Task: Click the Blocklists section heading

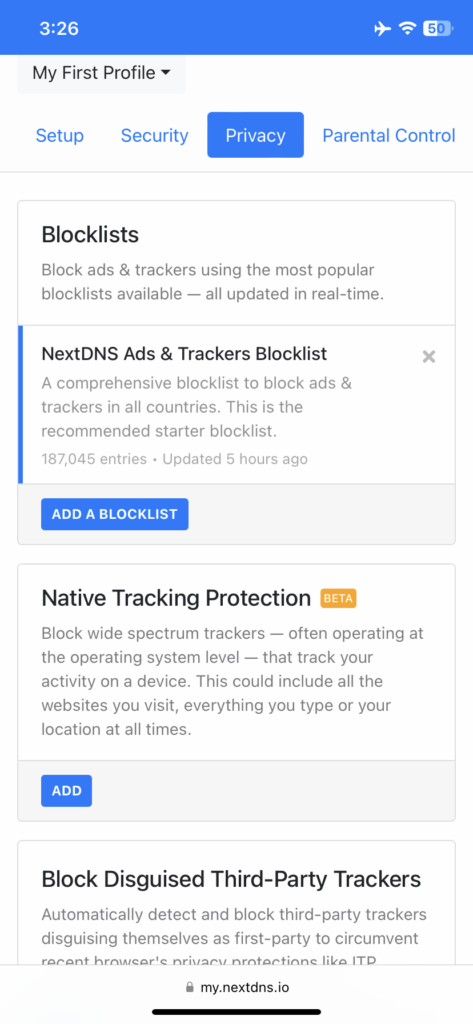Action: pyautogui.click(x=90, y=234)
